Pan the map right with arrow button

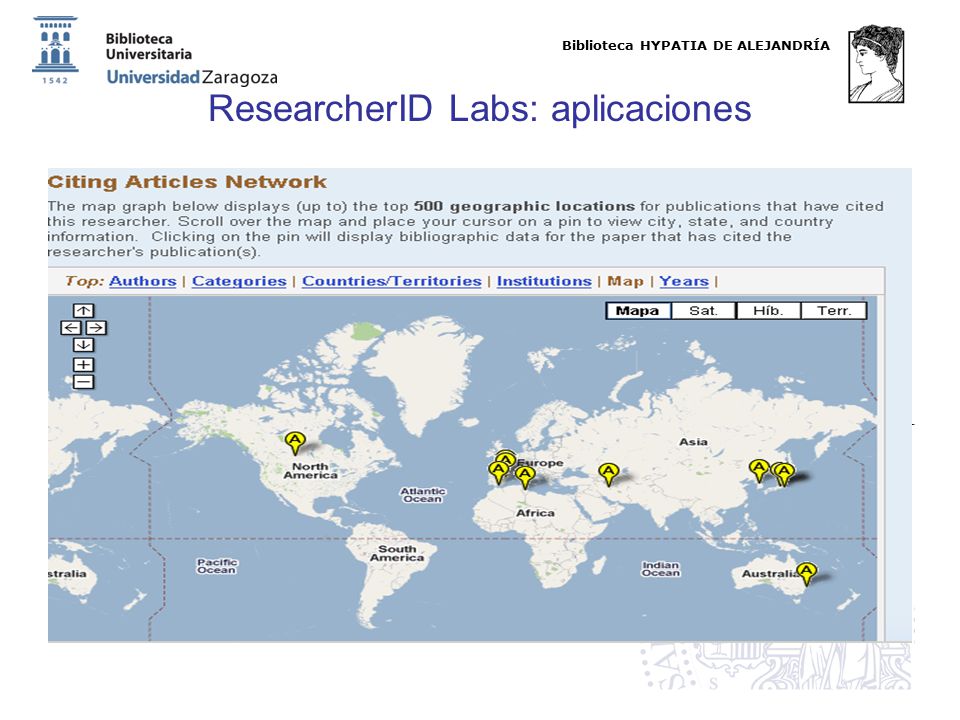[96, 328]
